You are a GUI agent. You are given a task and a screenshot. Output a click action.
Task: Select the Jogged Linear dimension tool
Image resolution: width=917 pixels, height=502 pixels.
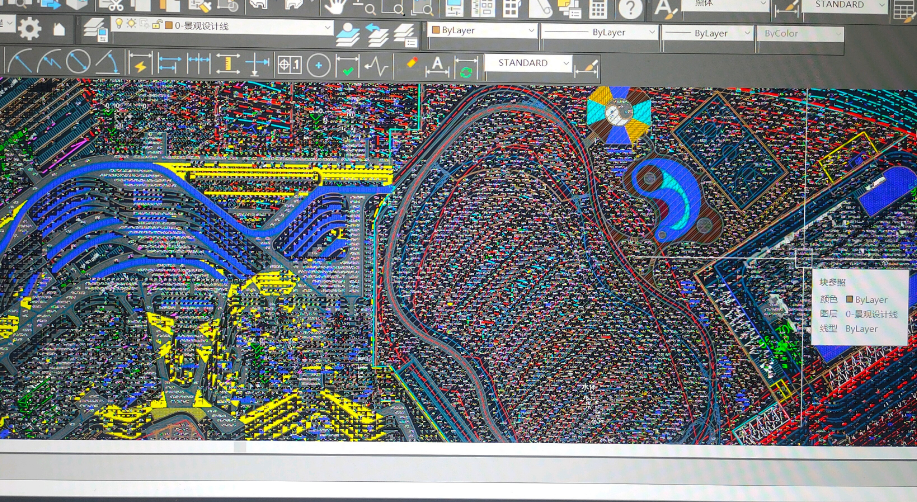(376, 66)
